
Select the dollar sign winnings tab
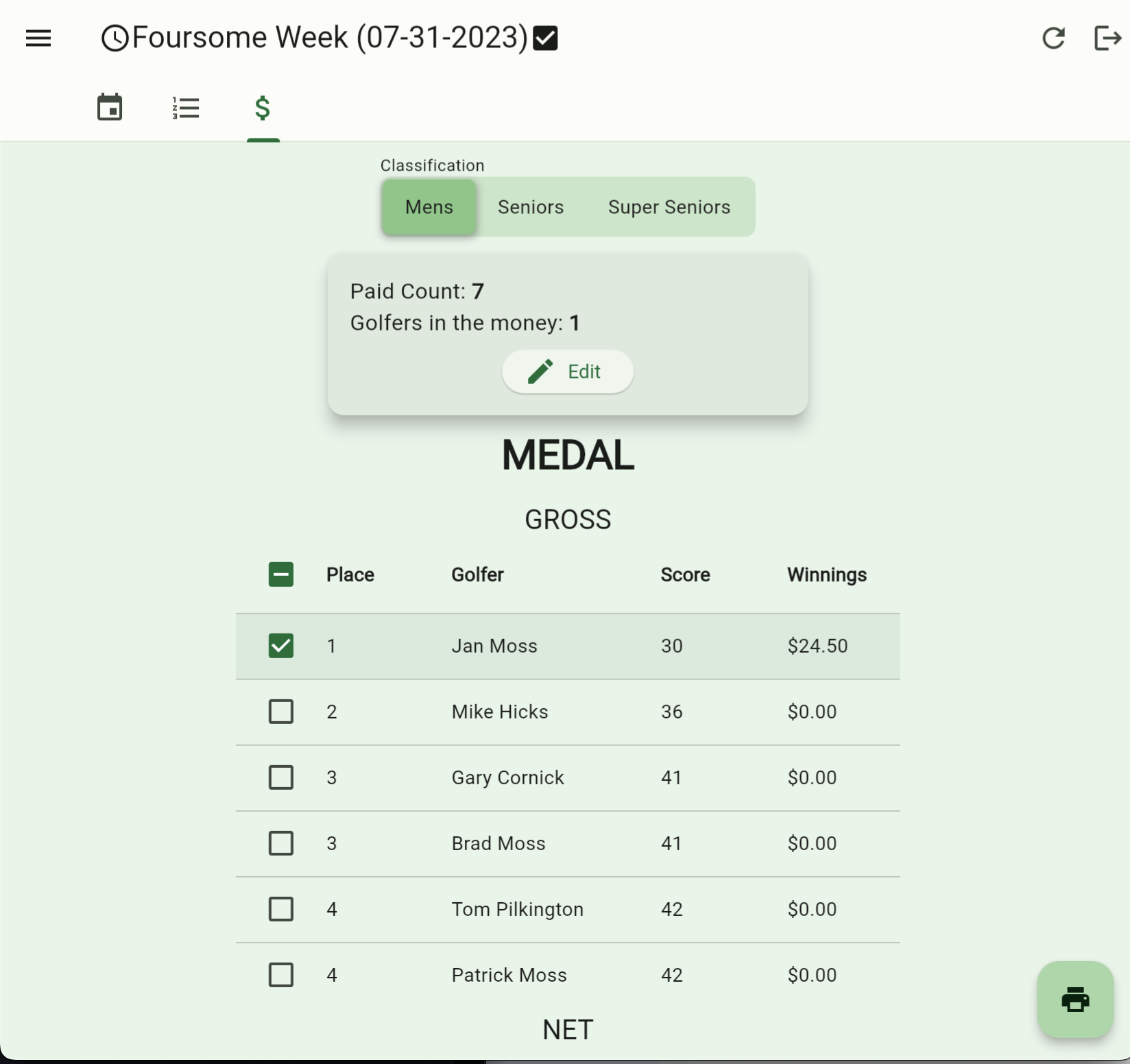pos(263,108)
